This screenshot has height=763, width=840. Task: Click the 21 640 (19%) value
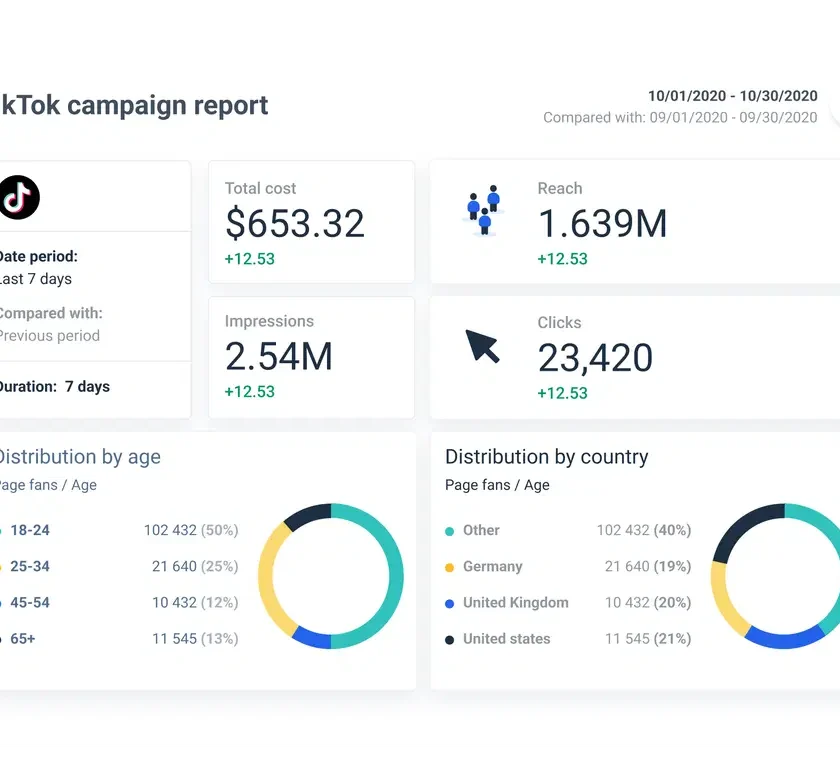[648, 566]
